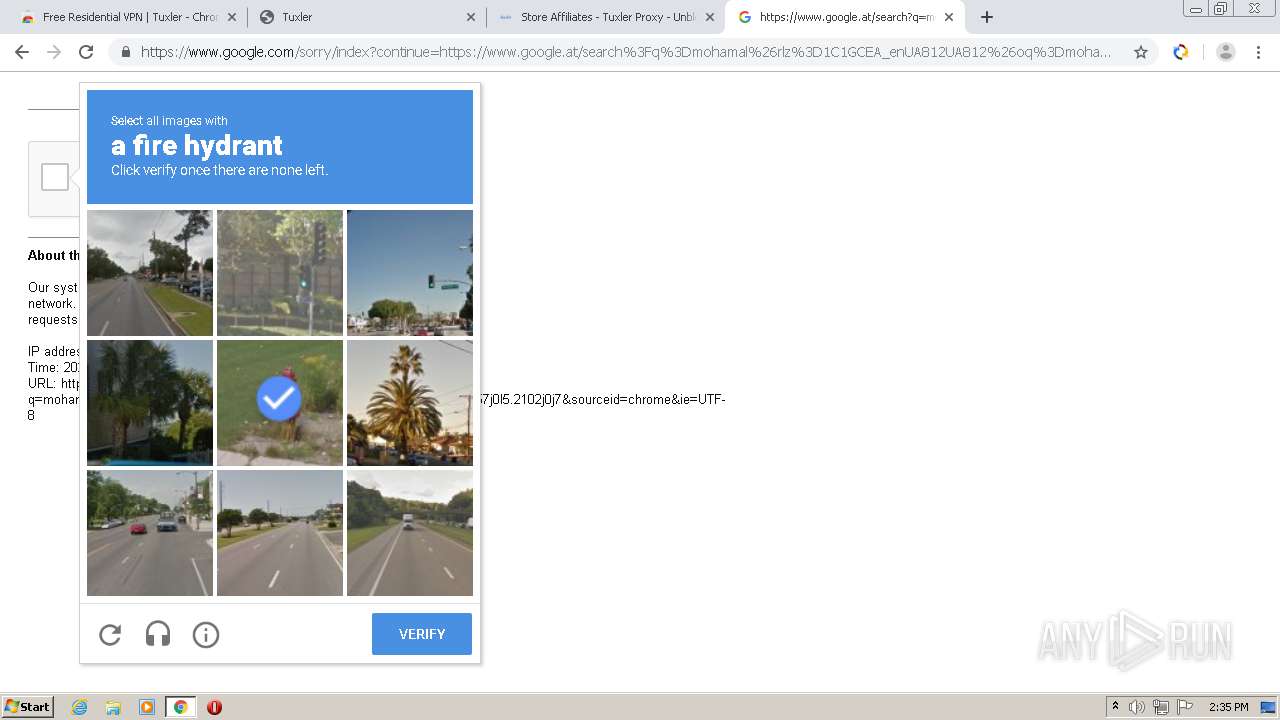Select tile with traffic light behind fence

click(x=280, y=273)
